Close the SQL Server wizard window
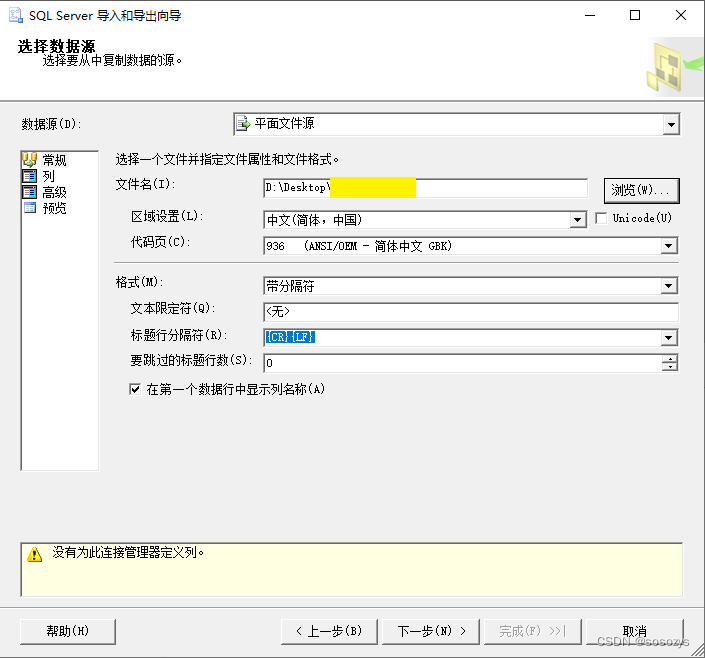This screenshot has width=705, height=658. pyautogui.click(x=681, y=15)
